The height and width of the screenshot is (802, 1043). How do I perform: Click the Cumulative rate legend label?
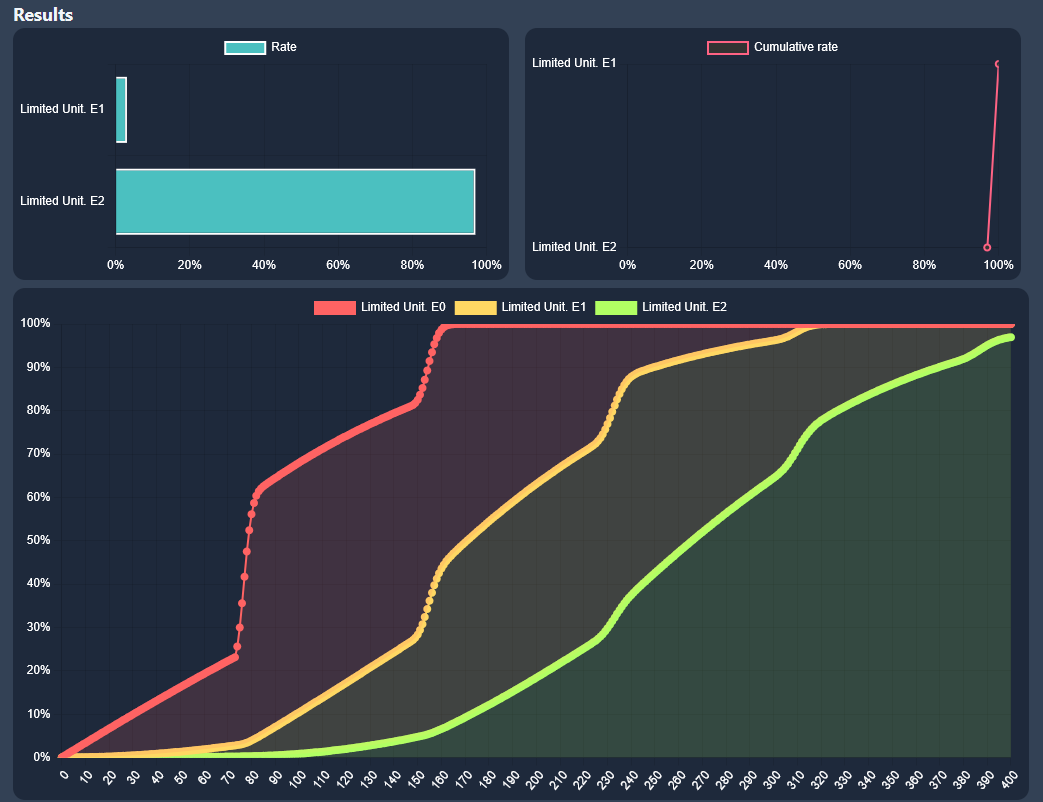(x=796, y=47)
